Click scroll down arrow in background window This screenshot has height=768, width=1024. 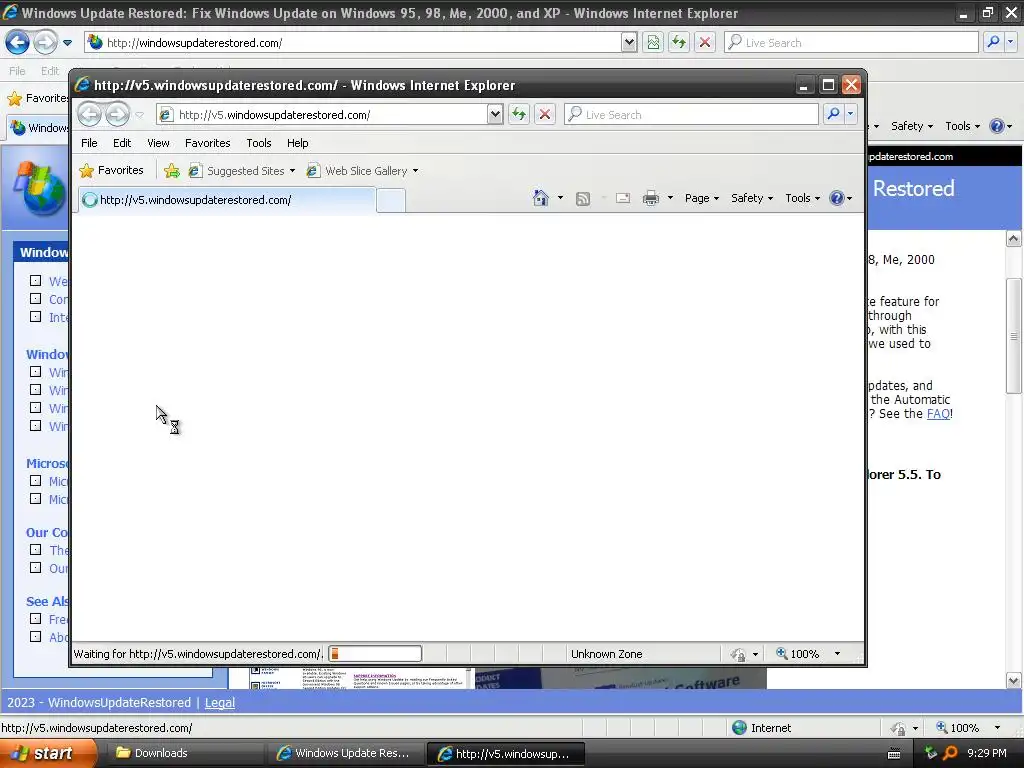pyautogui.click(x=1013, y=680)
